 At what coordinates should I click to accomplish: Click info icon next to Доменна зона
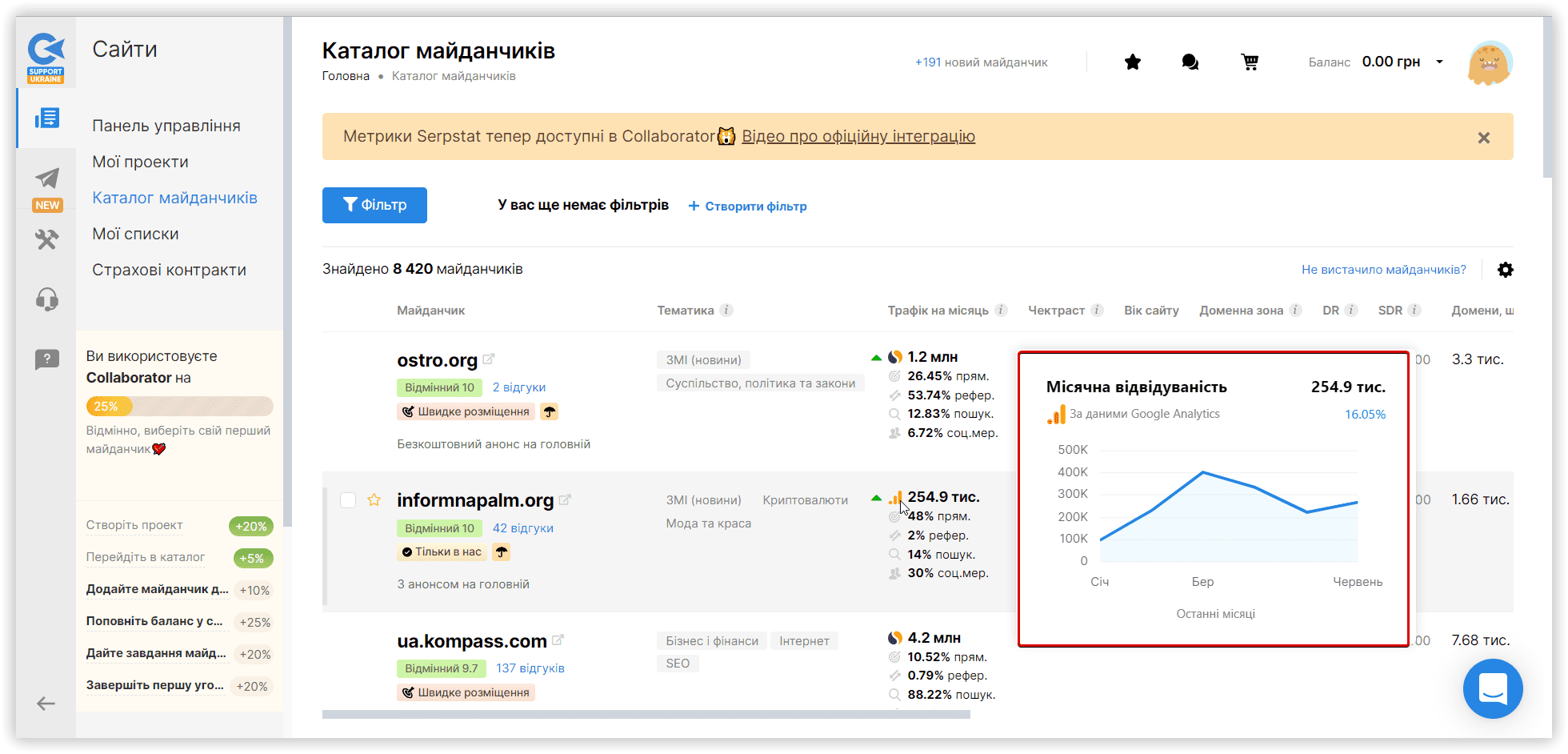[x=1295, y=311]
